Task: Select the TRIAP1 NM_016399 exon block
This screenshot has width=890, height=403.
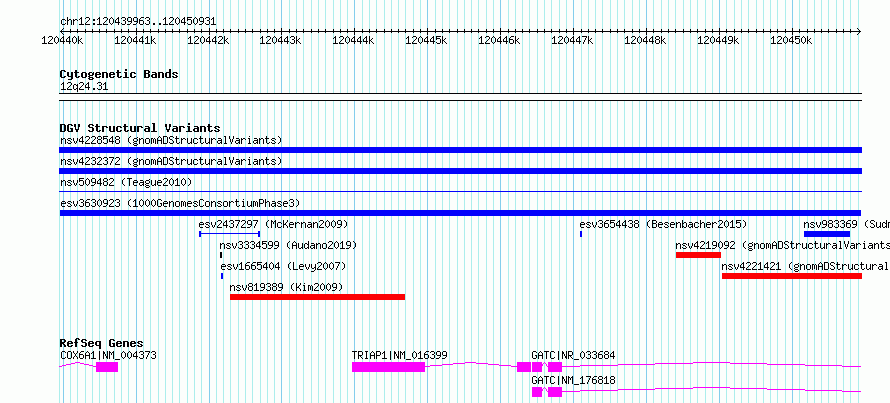Action: click(x=388, y=367)
